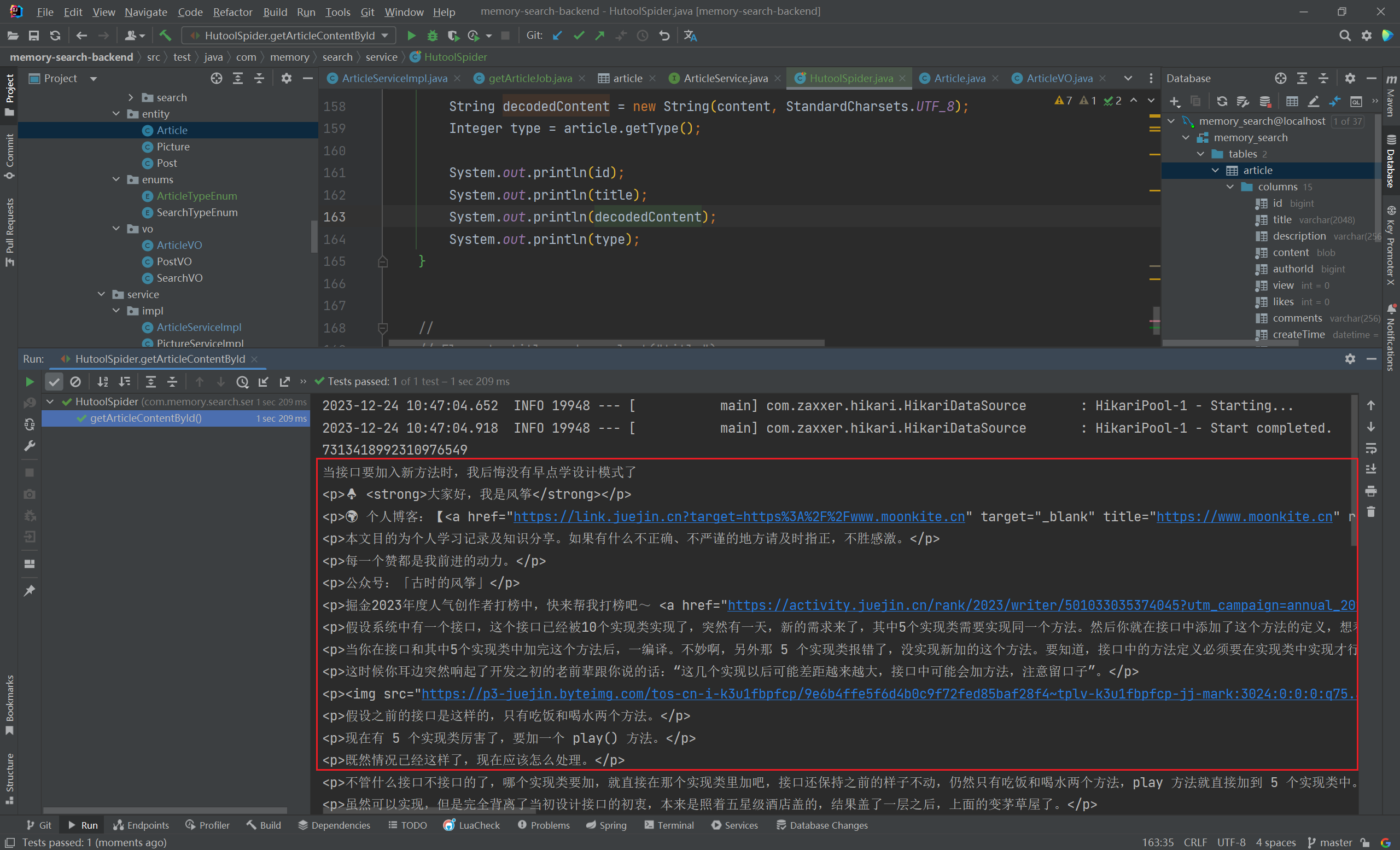This screenshot has height=850, width=1400.
Task: Open the moonkite.cn juejin link in console
Action: 739,516
